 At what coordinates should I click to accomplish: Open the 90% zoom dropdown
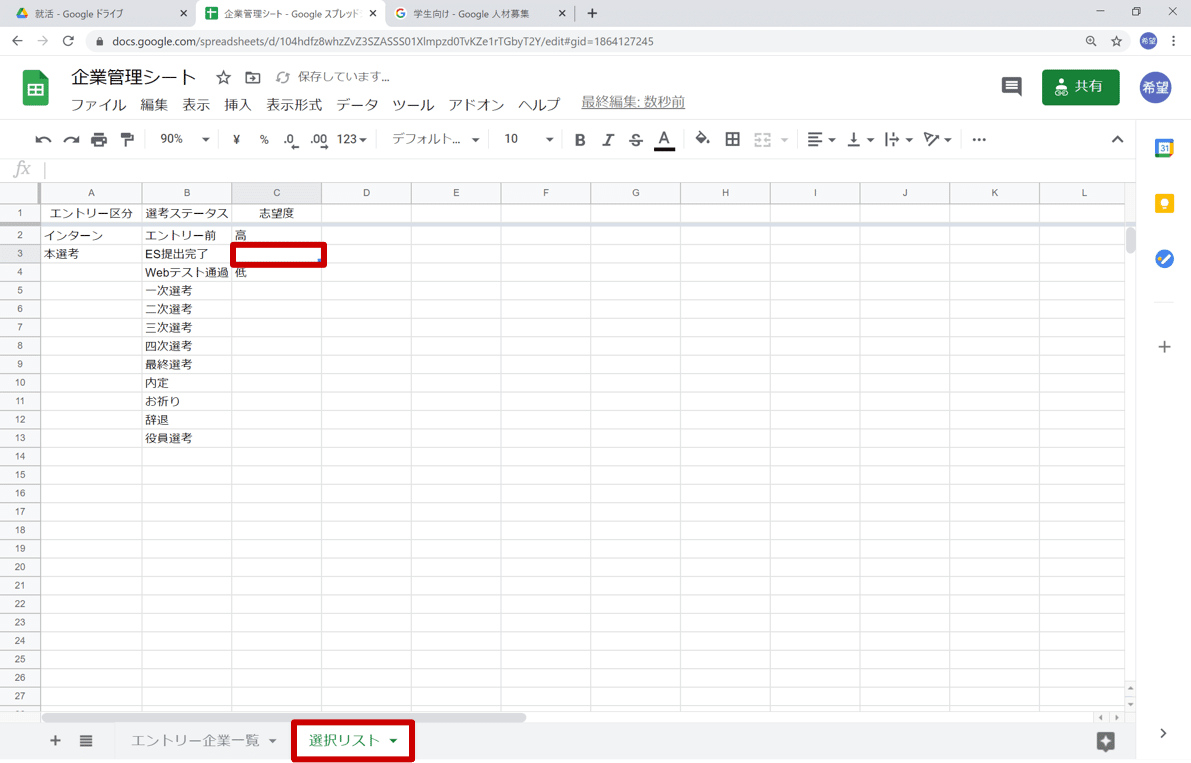[184, 140]
